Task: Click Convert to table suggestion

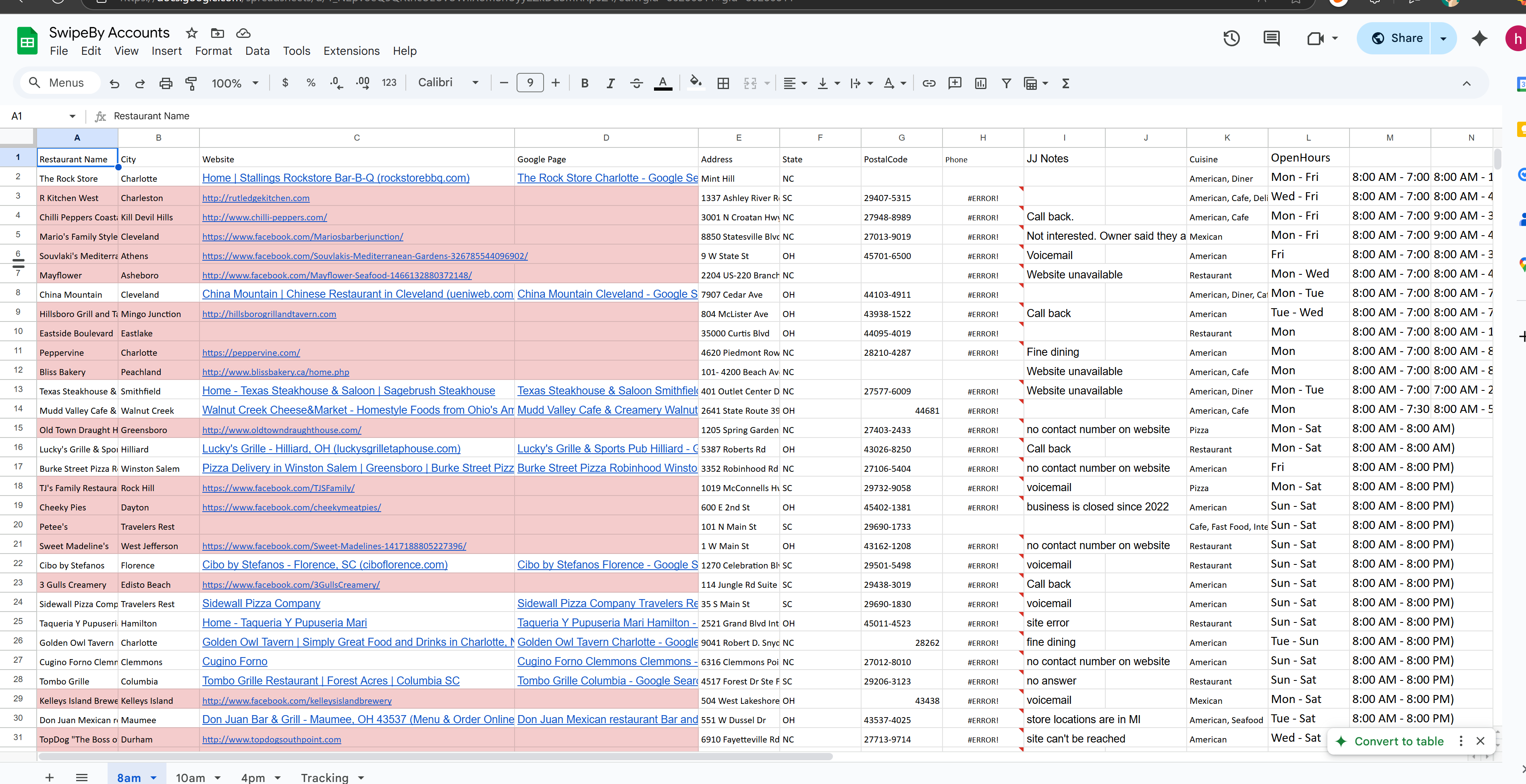Action: coord(1399,741)
